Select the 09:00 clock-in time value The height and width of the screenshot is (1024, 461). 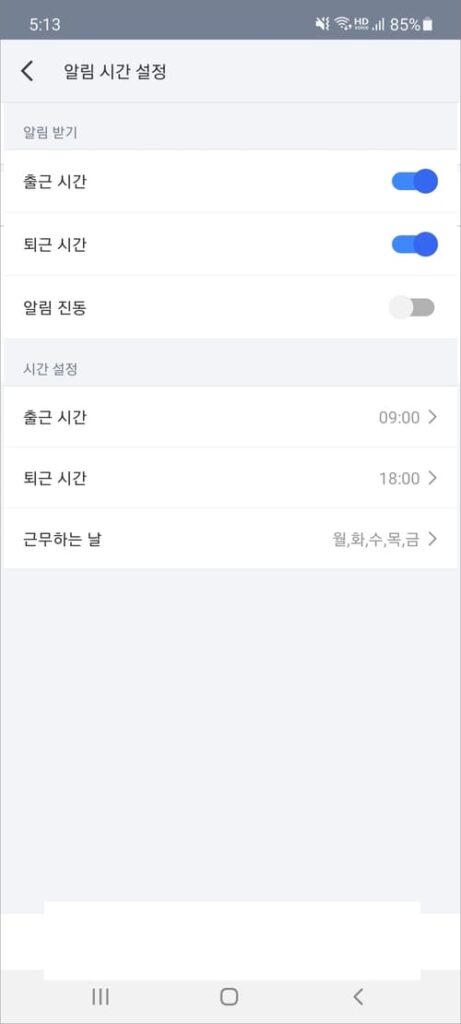tap(399, 417)
